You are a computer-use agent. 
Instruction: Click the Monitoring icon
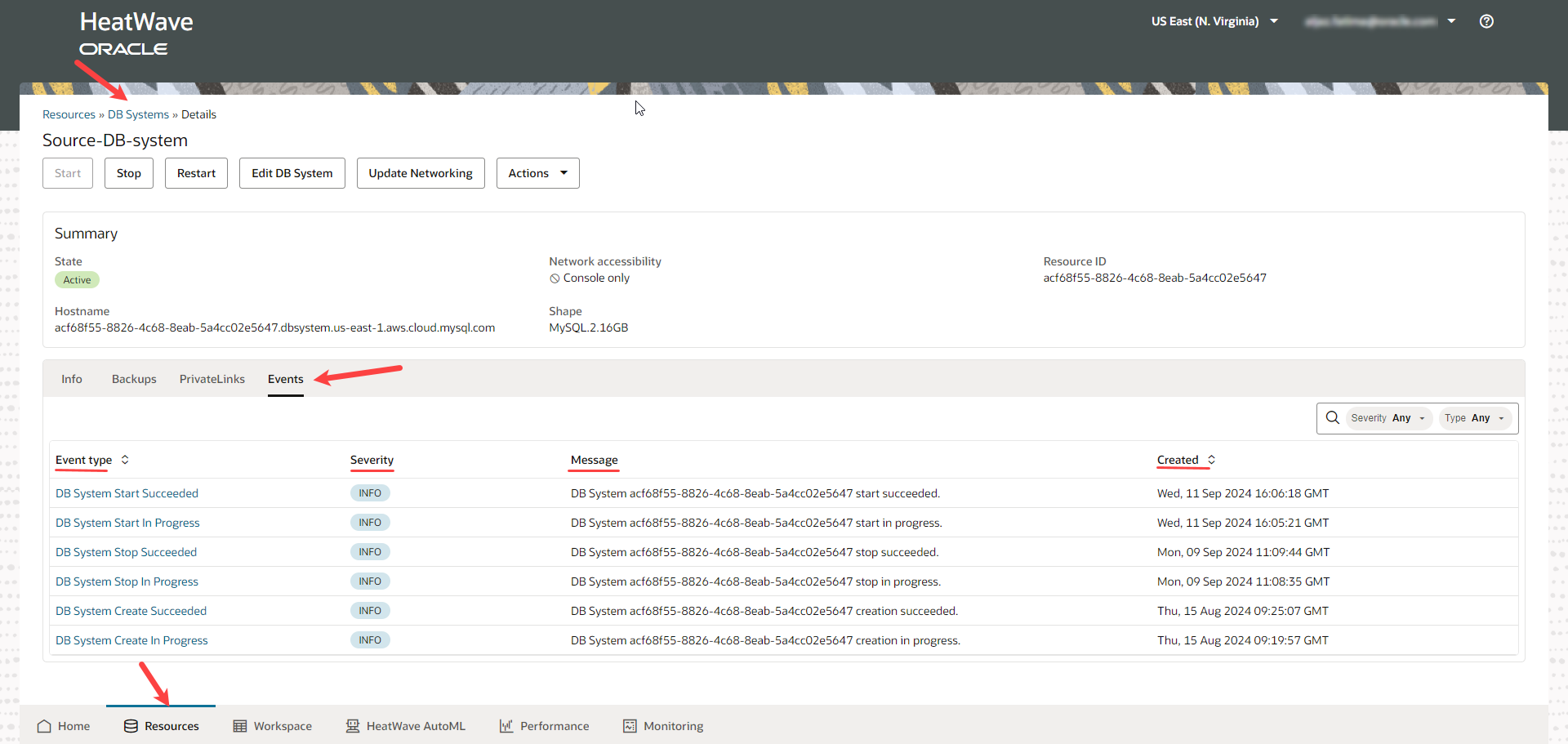click(x=630, y=726)
